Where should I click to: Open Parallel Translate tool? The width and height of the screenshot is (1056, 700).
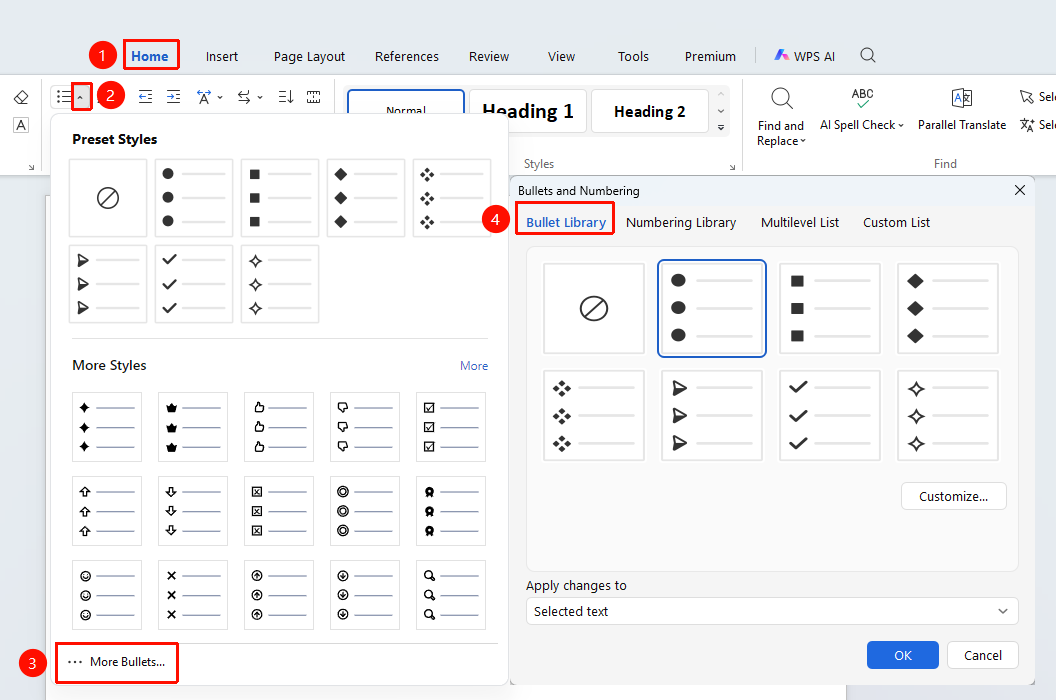tap(962, 109)
